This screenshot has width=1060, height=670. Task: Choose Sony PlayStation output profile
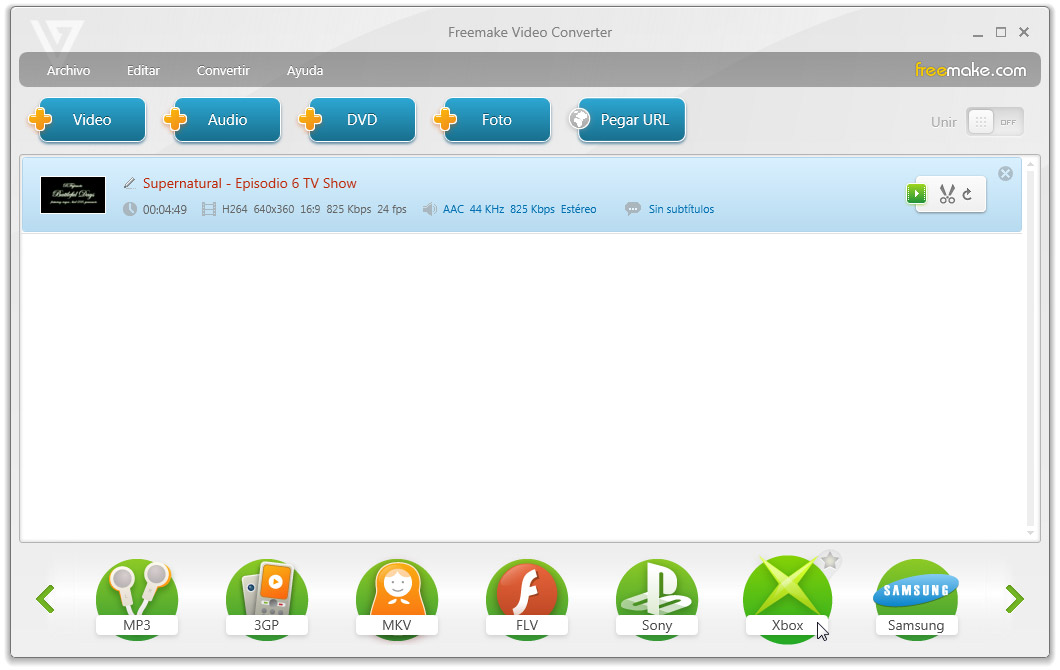pyautogui.click(x=656, y=598)
